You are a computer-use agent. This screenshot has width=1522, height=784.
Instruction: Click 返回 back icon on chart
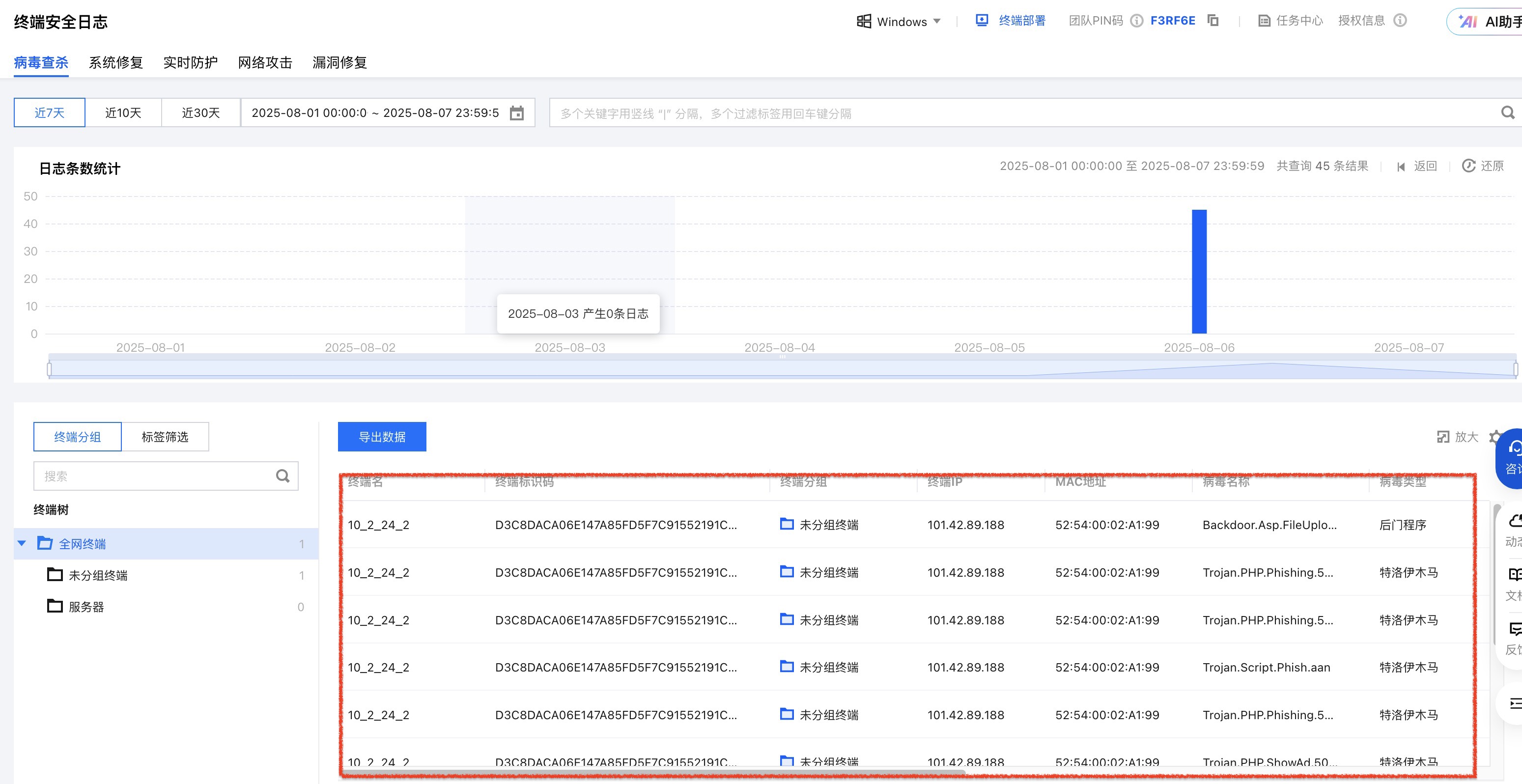pos(1401,167)
